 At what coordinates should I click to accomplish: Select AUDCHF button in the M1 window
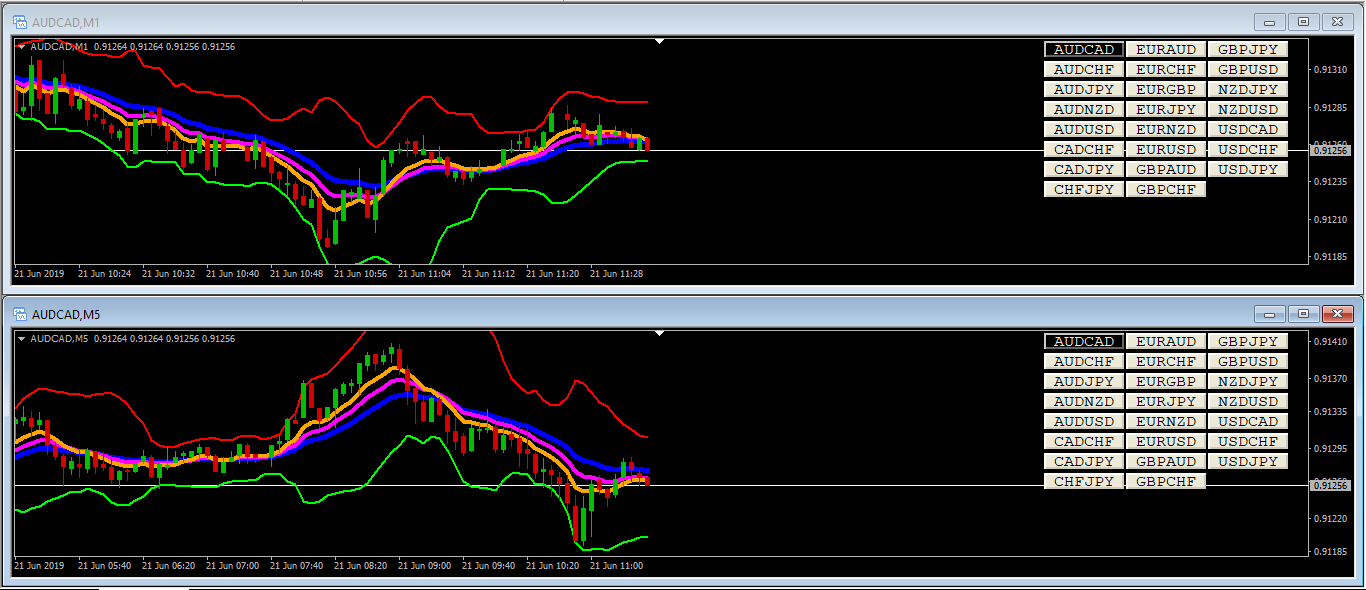pos(1084,69)
